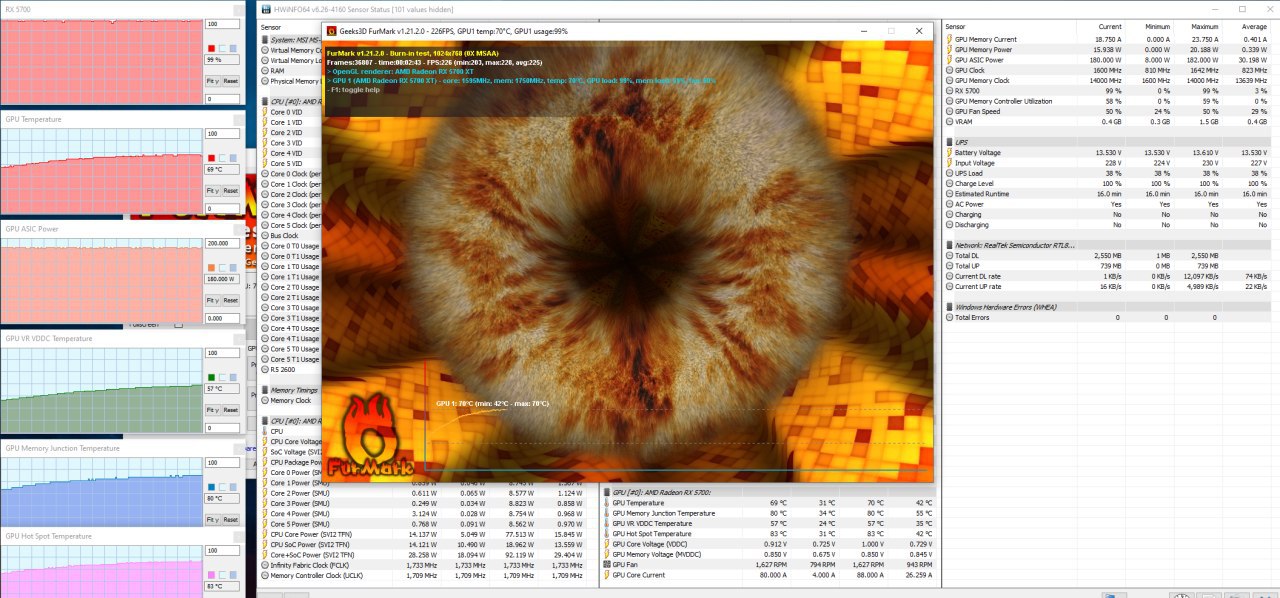
Task: Click the 200.000 maximum field in GPU ASIC Power graph
Action: [x=222, y=243]
